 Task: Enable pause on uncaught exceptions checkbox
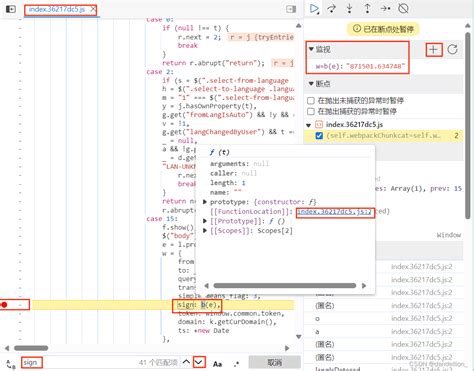pos(311,100)
